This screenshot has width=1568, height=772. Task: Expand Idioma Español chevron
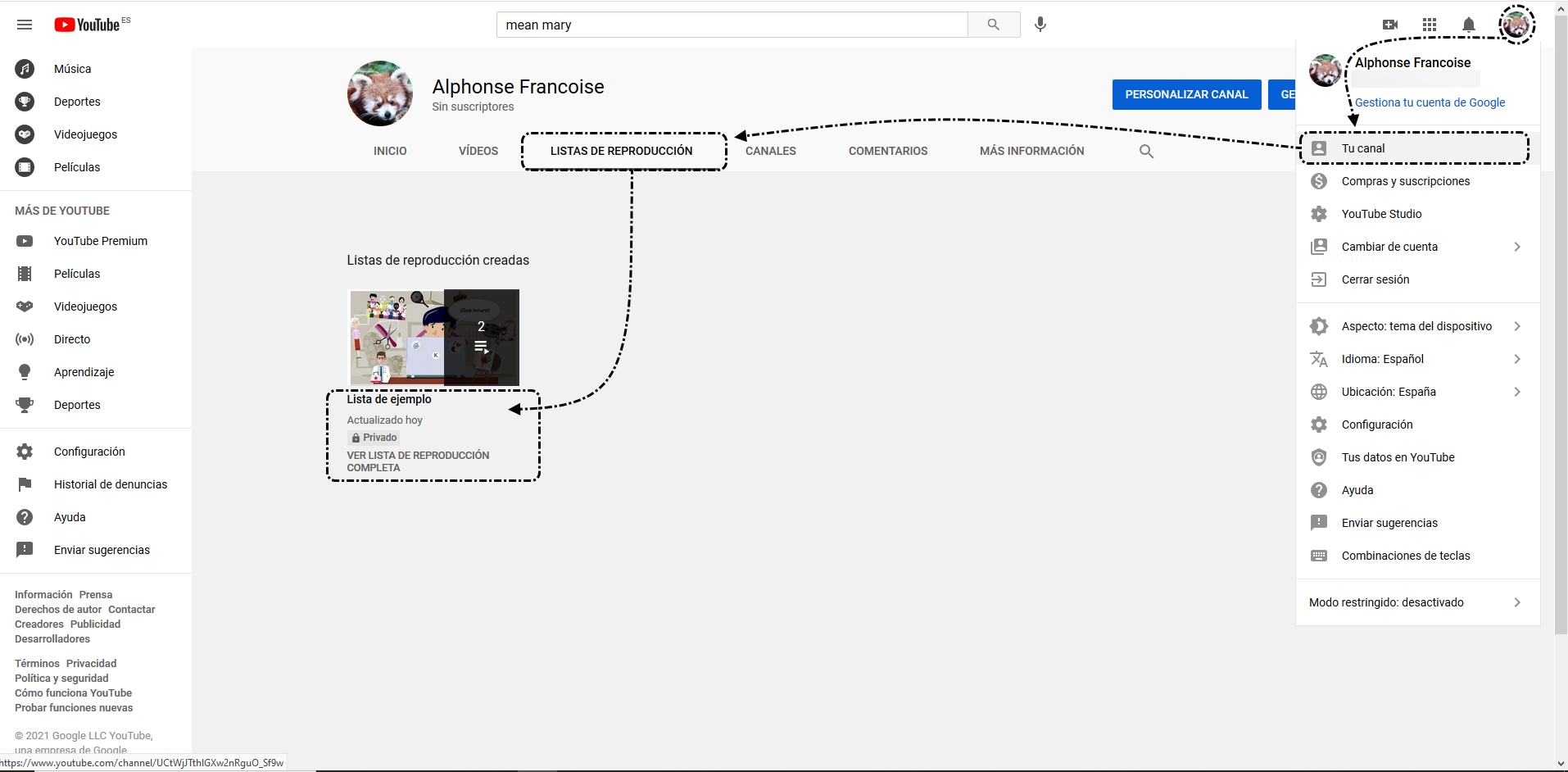(x=1517, y=359)
